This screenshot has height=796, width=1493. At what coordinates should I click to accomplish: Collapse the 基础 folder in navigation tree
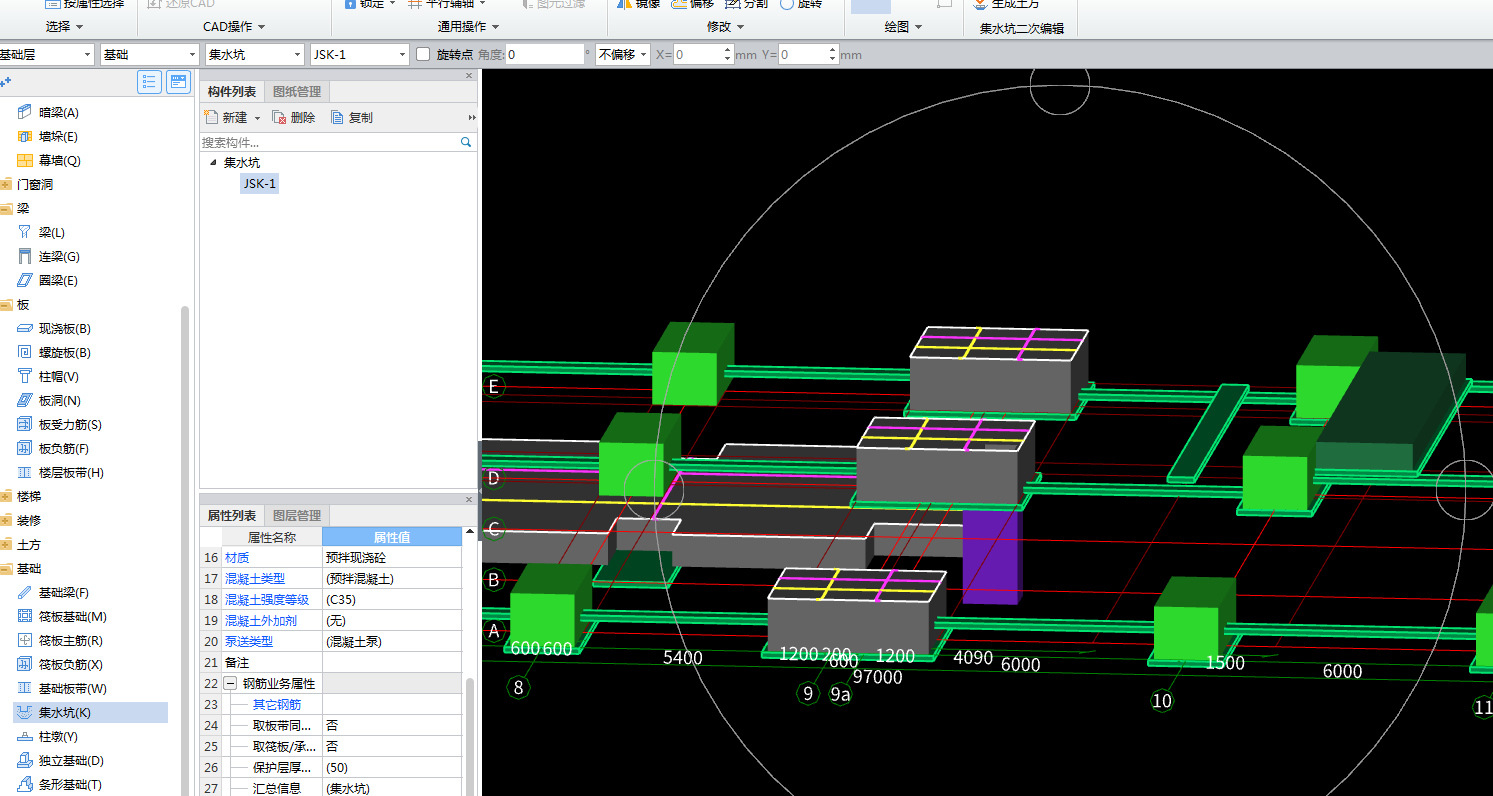point(6,568)
